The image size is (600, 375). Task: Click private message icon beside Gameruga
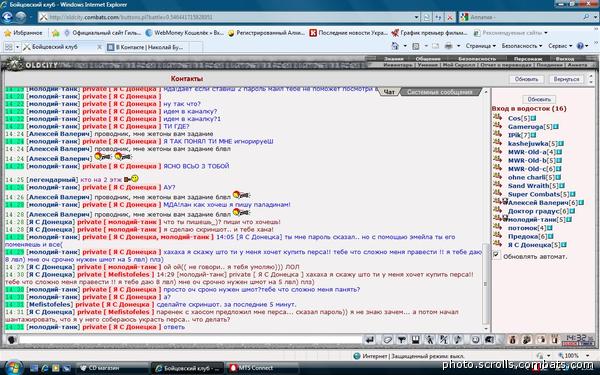(497, 126)
